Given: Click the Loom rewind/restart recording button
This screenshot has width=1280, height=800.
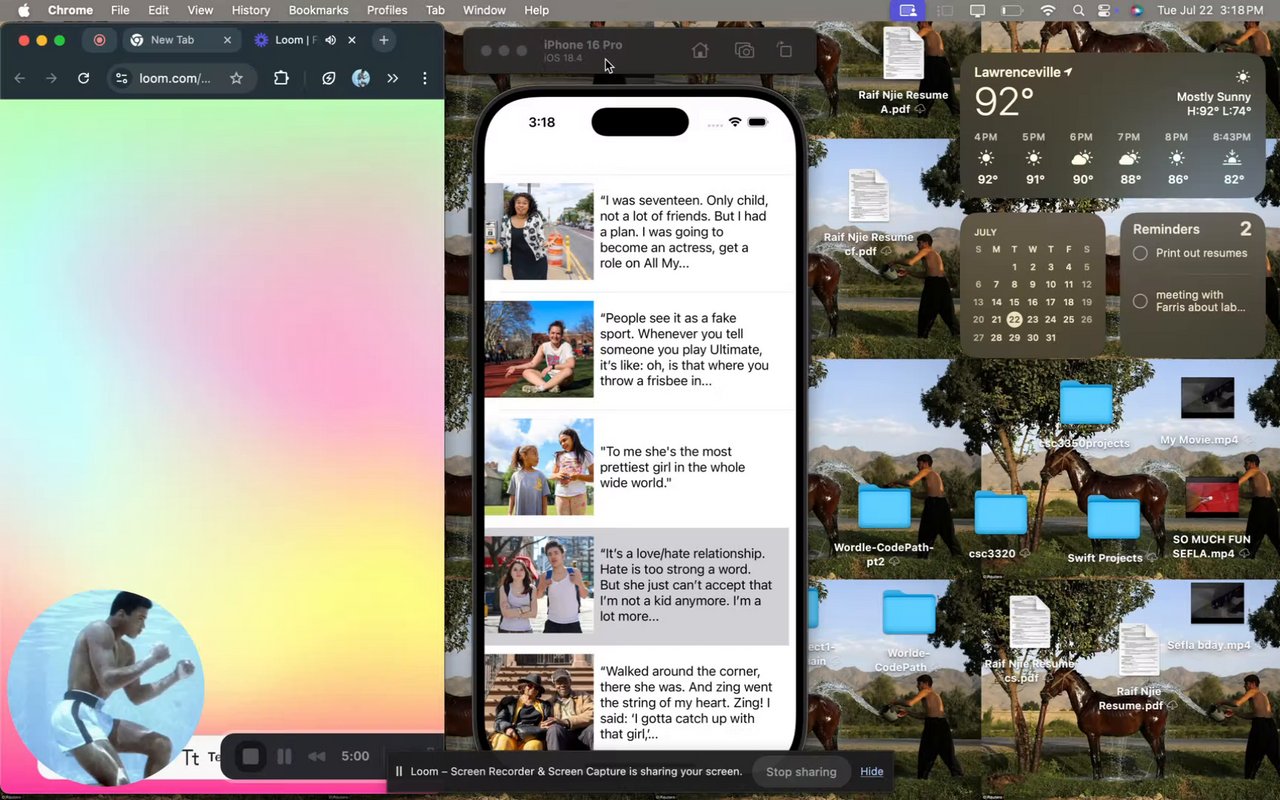Looking at the screenshot, I should pos(317,757).
